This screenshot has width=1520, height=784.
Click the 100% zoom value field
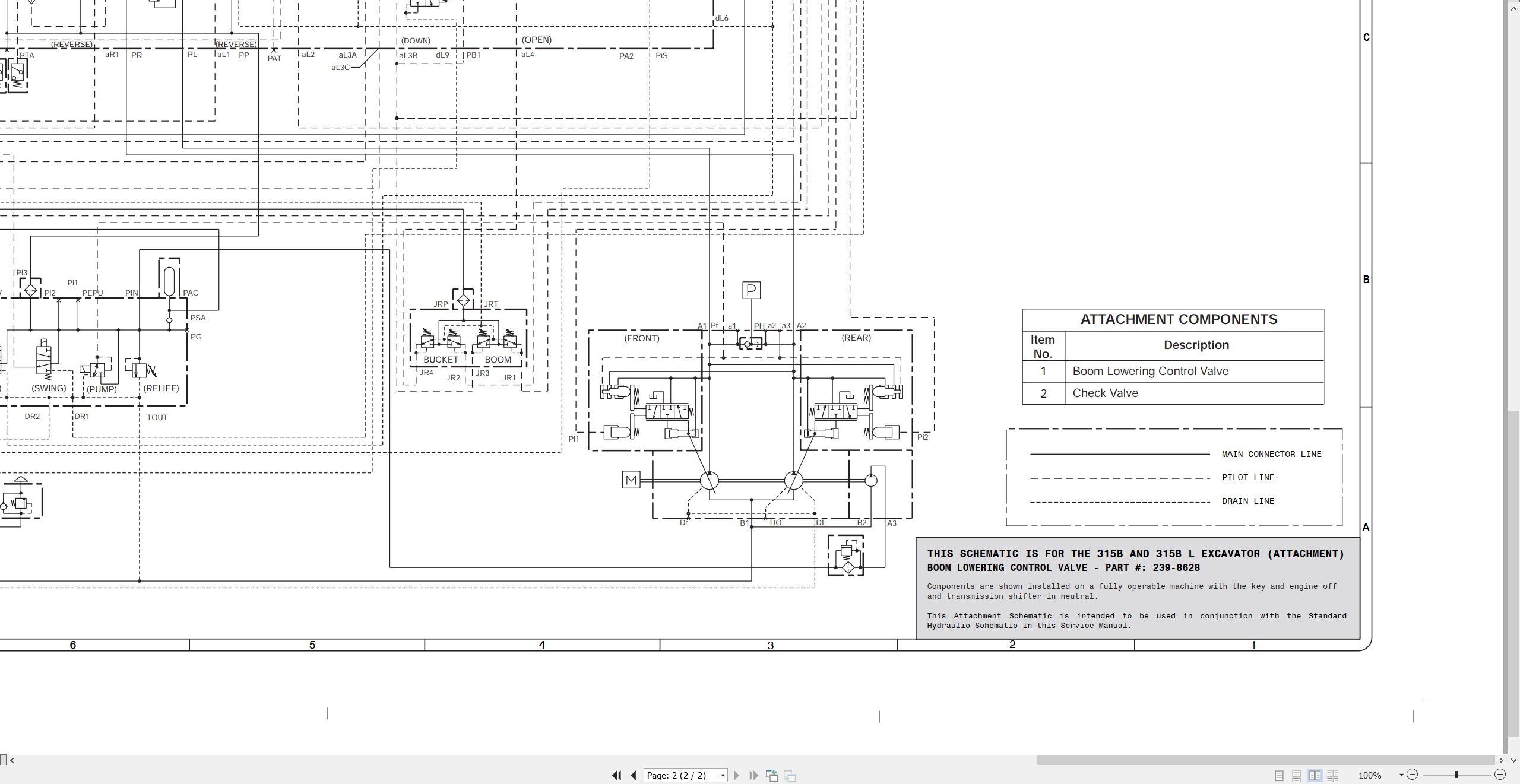1370,776
